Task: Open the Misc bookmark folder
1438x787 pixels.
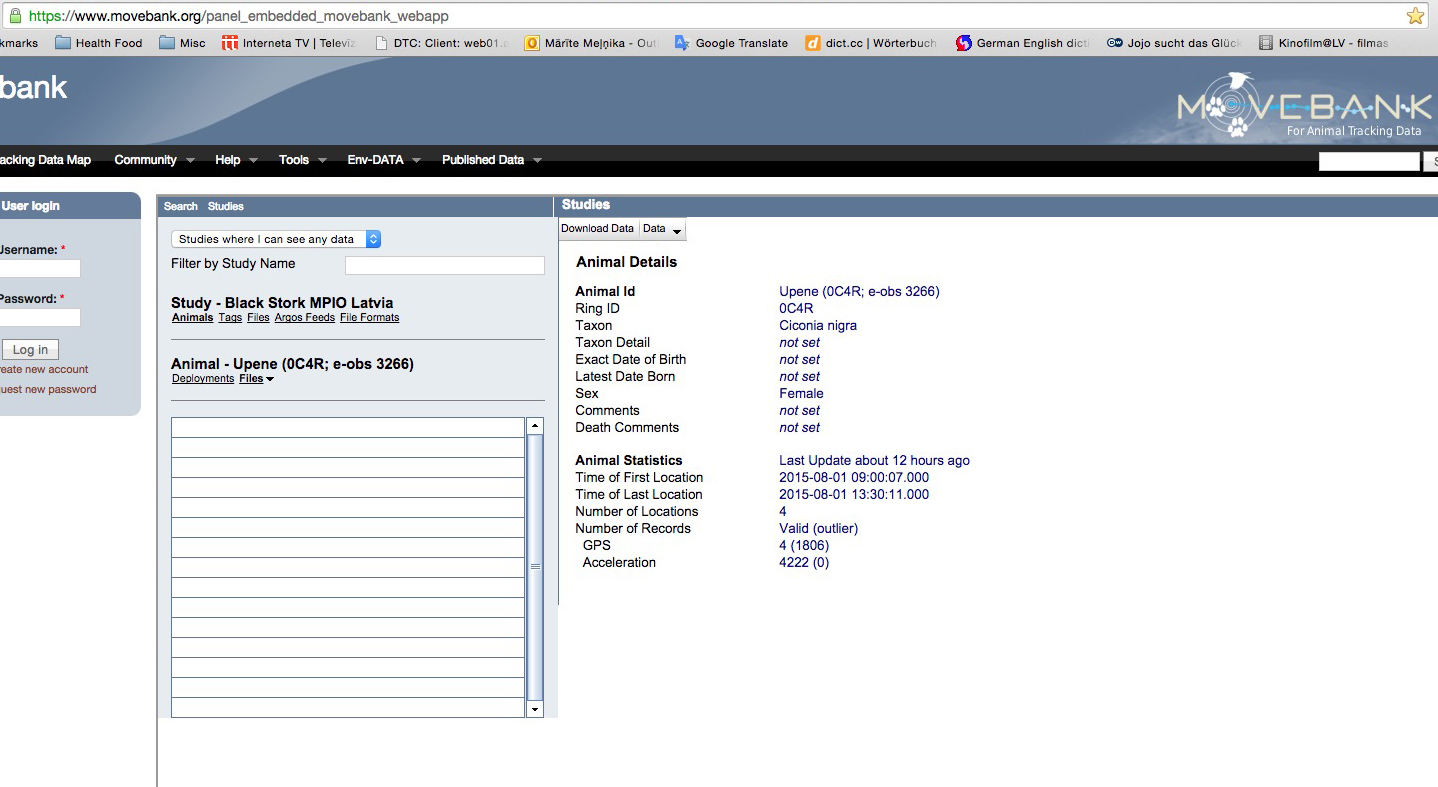Action: (181, 43)
